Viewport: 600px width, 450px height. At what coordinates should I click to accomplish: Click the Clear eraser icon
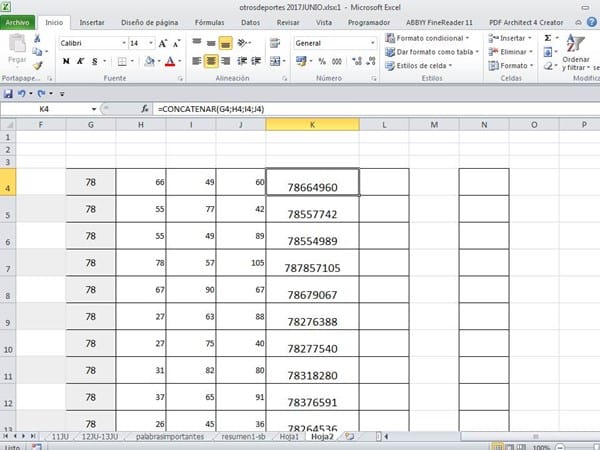point(548,66)
